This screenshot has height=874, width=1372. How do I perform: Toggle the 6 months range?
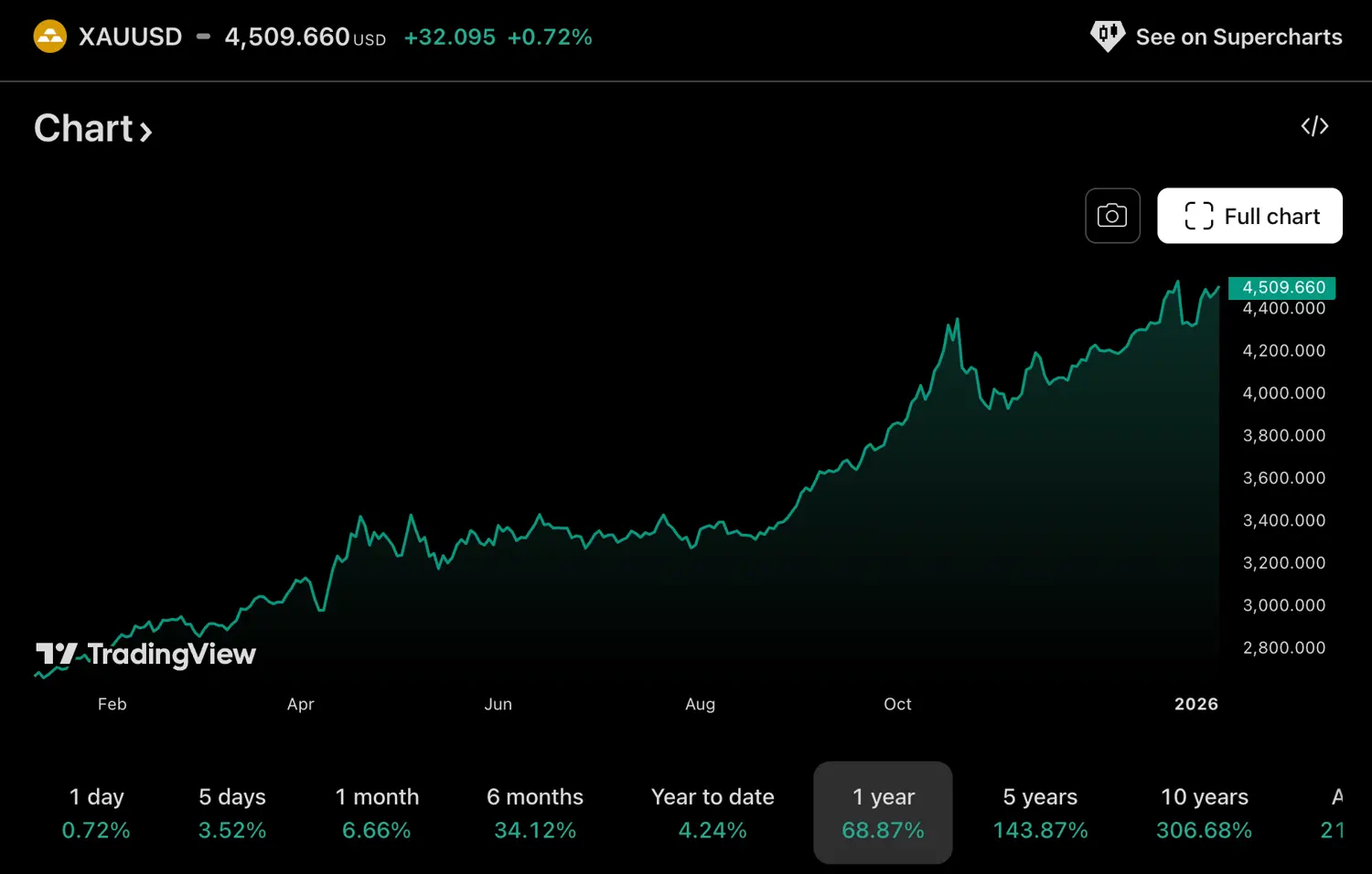pos(534,812)
